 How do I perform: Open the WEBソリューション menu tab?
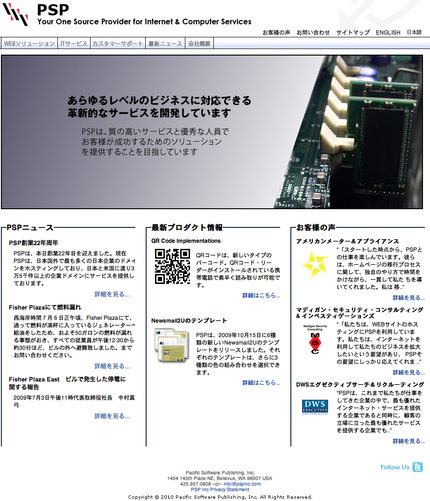point(29,44)
